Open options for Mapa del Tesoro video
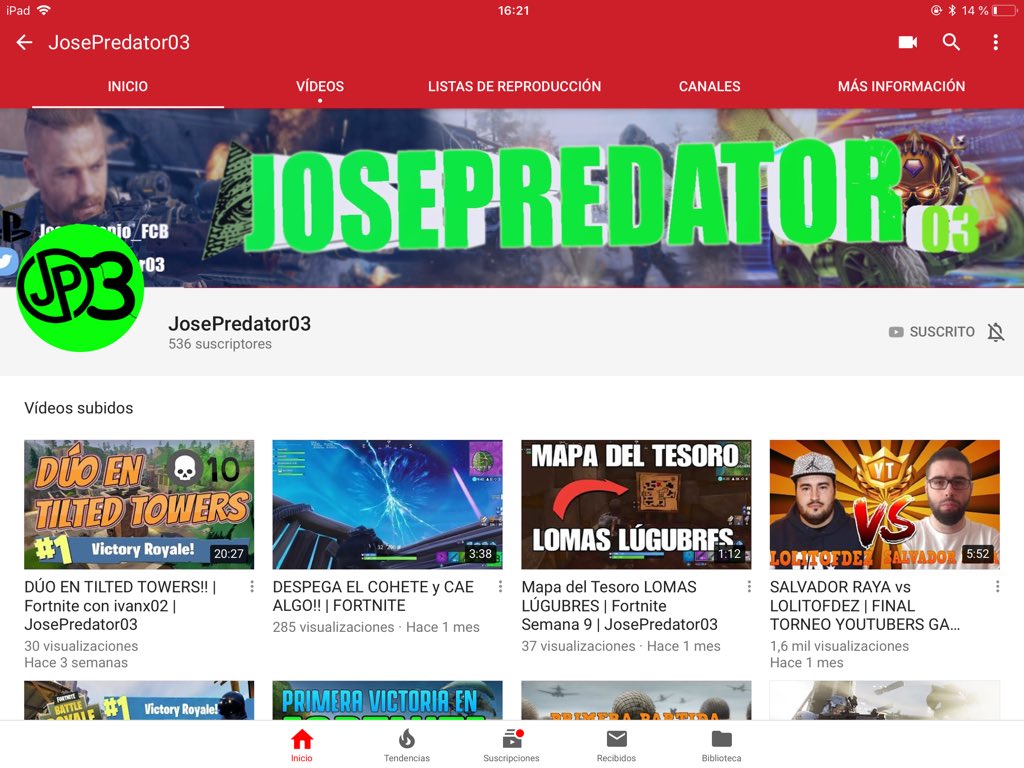 pyautogui.click(x=749, y=587)
